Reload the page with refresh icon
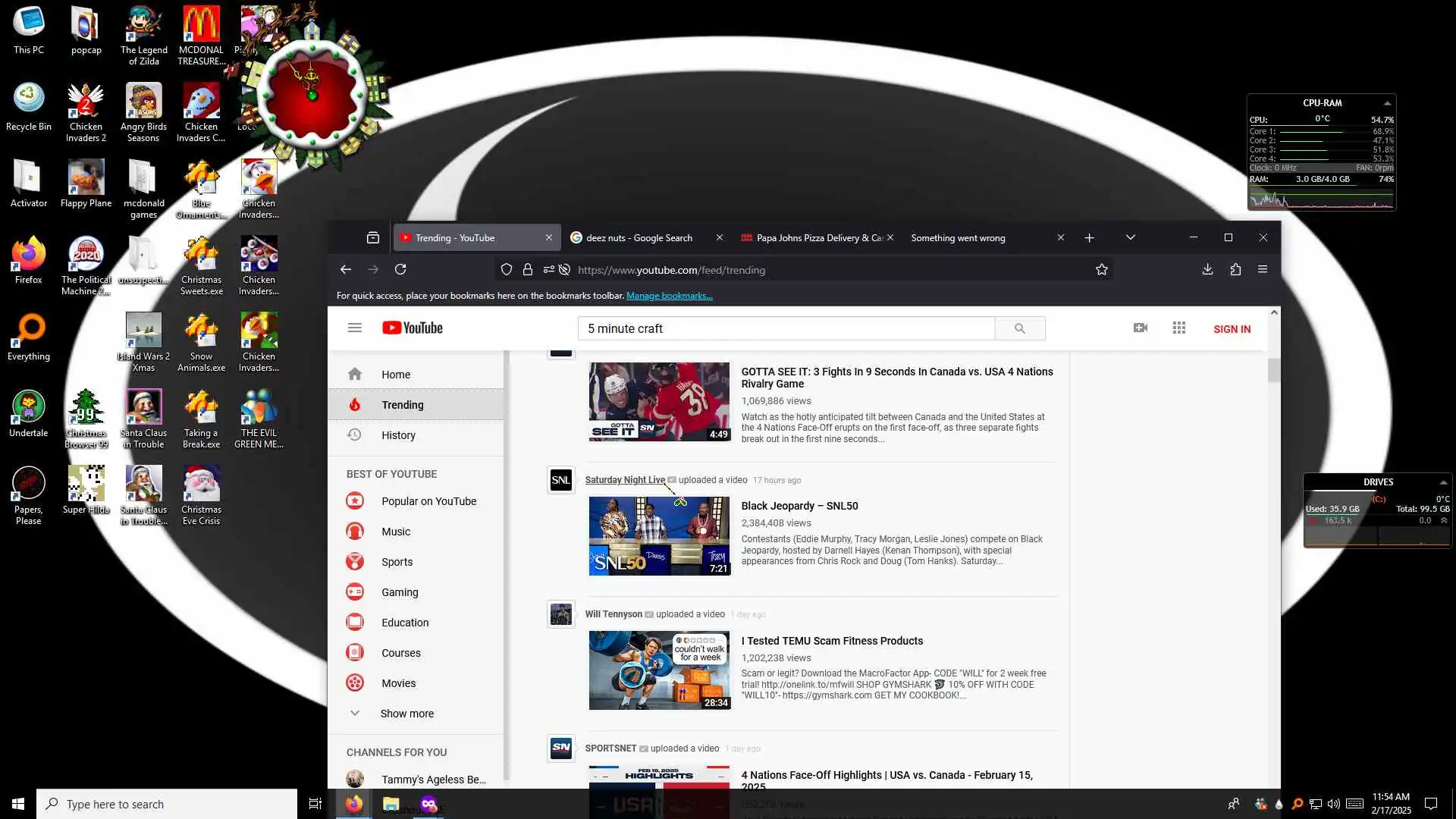Viewport: 1456px width, 819px height. click(x=400, y=269)
